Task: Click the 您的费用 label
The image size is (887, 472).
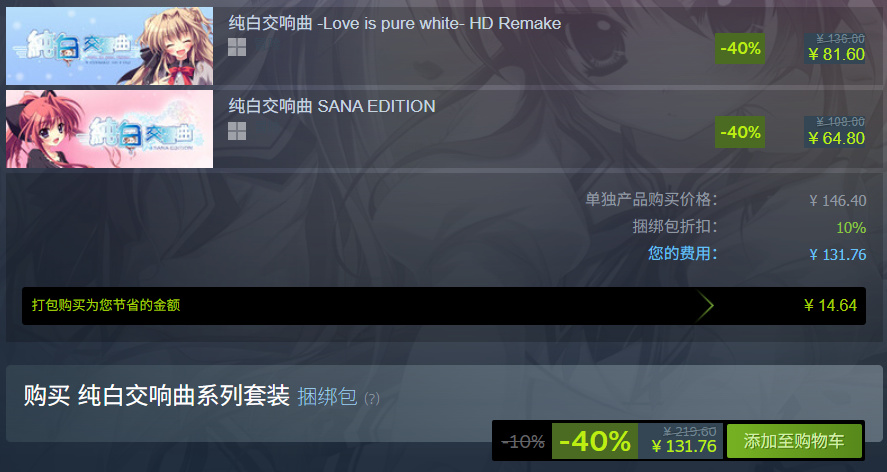Action: click(x=683, y=253)
